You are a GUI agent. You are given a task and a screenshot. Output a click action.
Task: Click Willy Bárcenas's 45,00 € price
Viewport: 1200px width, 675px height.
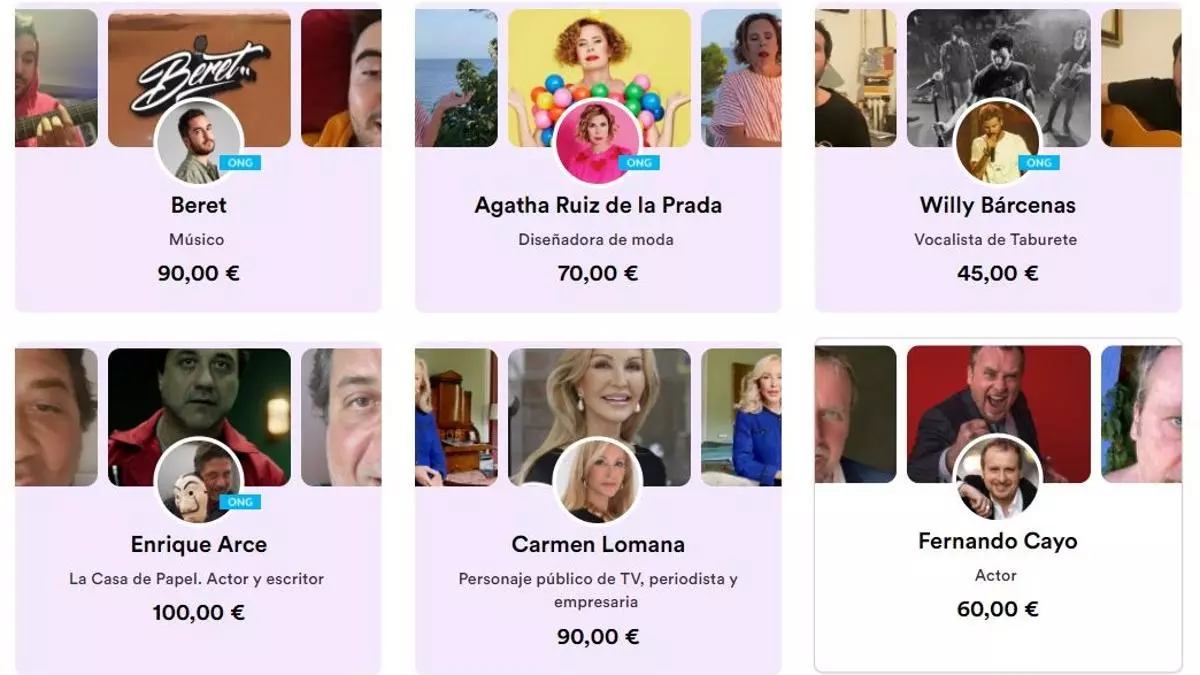(x=998, y=273)
